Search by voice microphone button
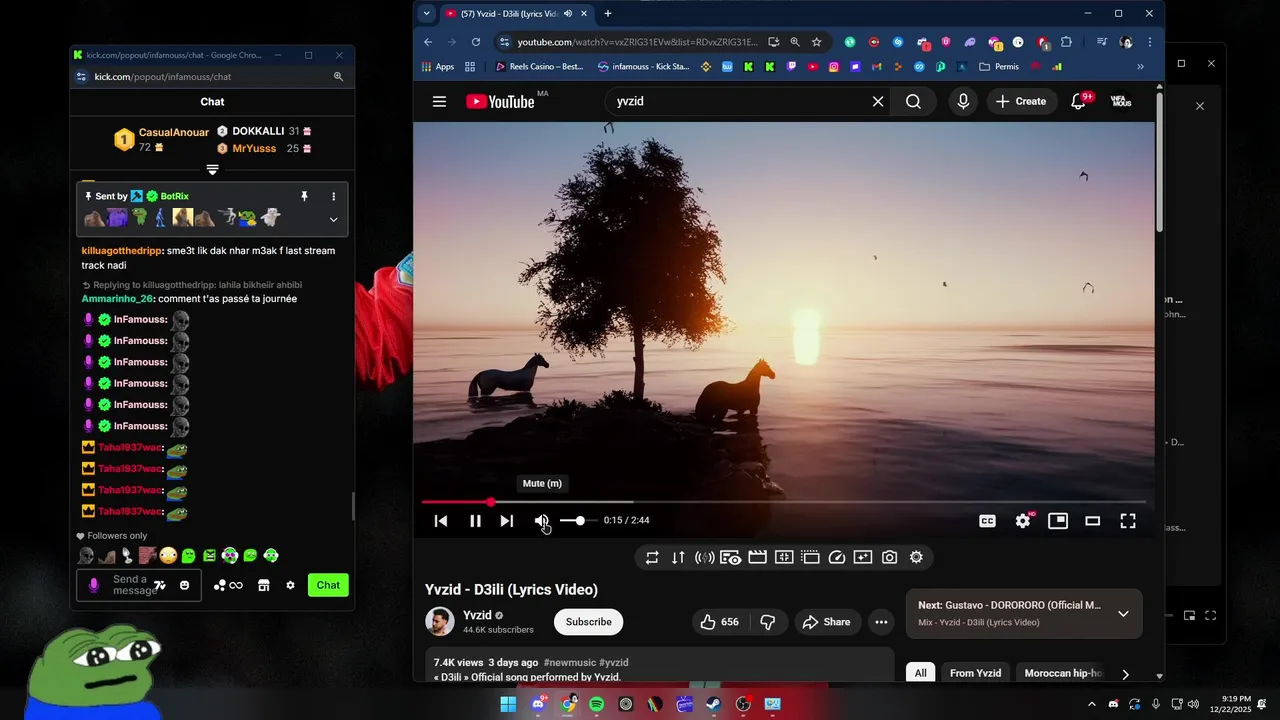 tap(963, 101)
